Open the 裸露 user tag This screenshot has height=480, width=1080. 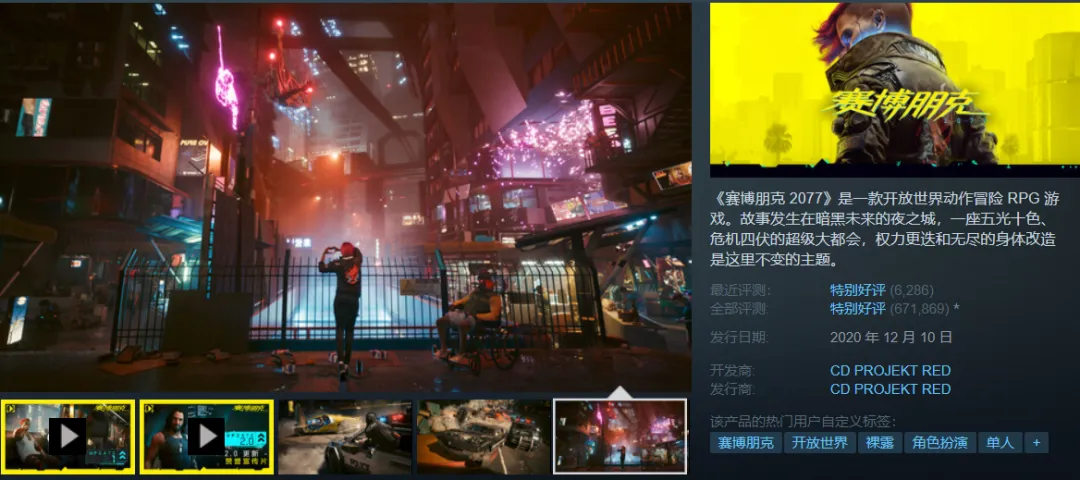(880, 443)
